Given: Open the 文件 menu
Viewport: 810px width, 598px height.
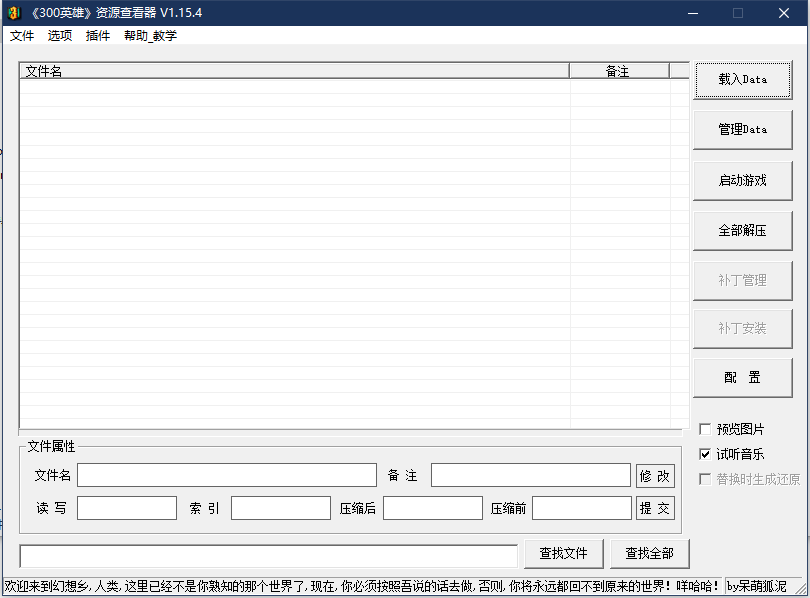Looking at the screenshot, I should (22, 36).
